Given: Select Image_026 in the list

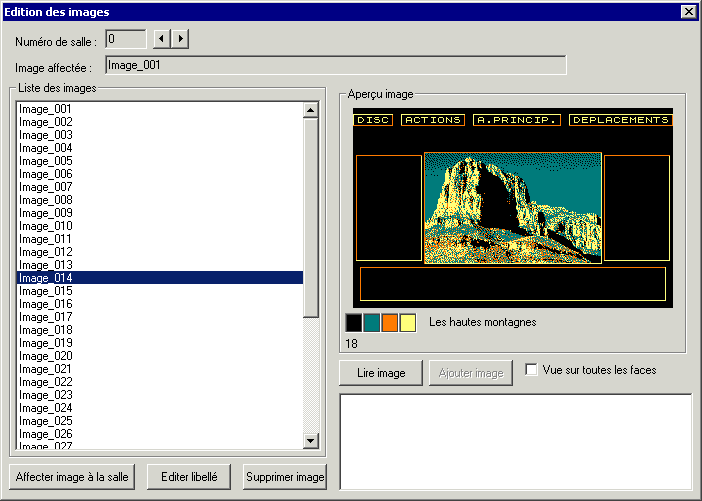Looking at the screenshot, I should (160, 433).
